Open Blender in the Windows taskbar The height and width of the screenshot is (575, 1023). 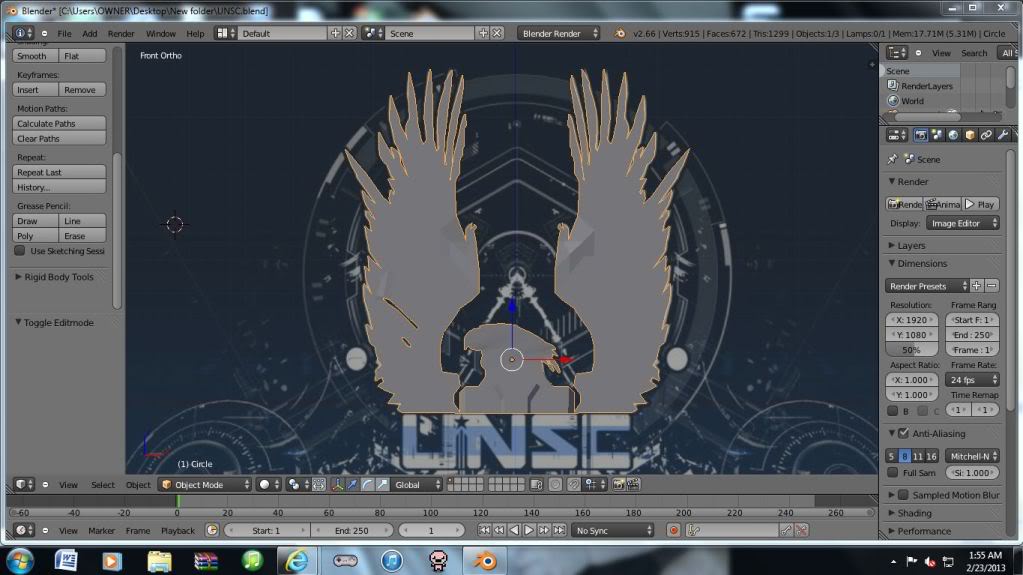click(485, 560)
